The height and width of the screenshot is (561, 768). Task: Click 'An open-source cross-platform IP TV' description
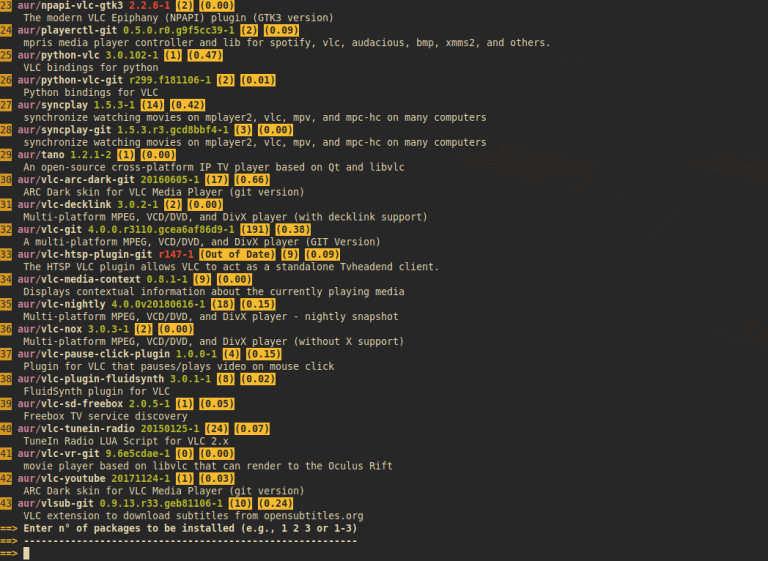click(214, 168)
